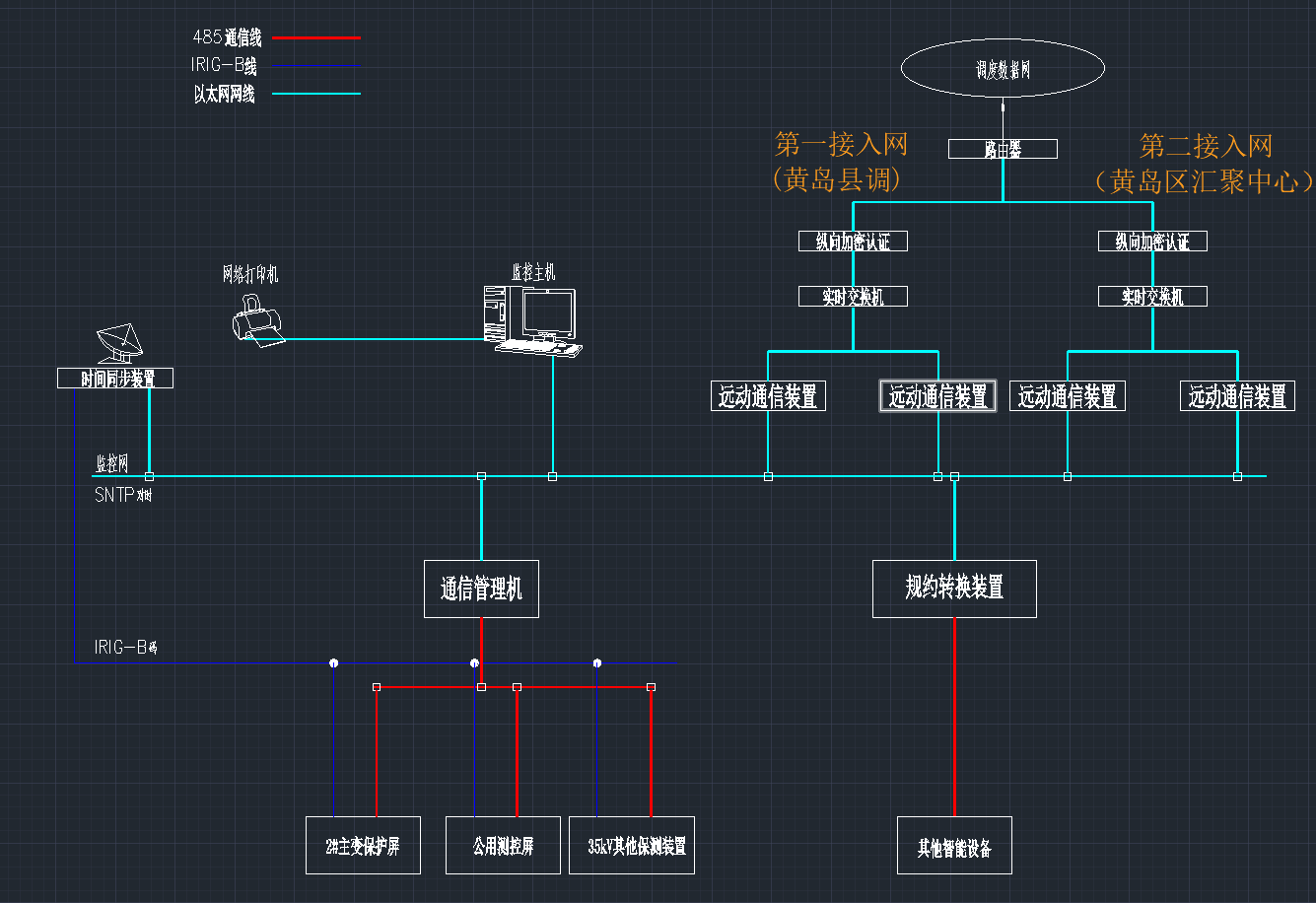The height and width of the screenshot is (903, 1316).
Task: Select the 调度数据网 ellipse
Action: pyautogui.click(x=1003, y=69)
